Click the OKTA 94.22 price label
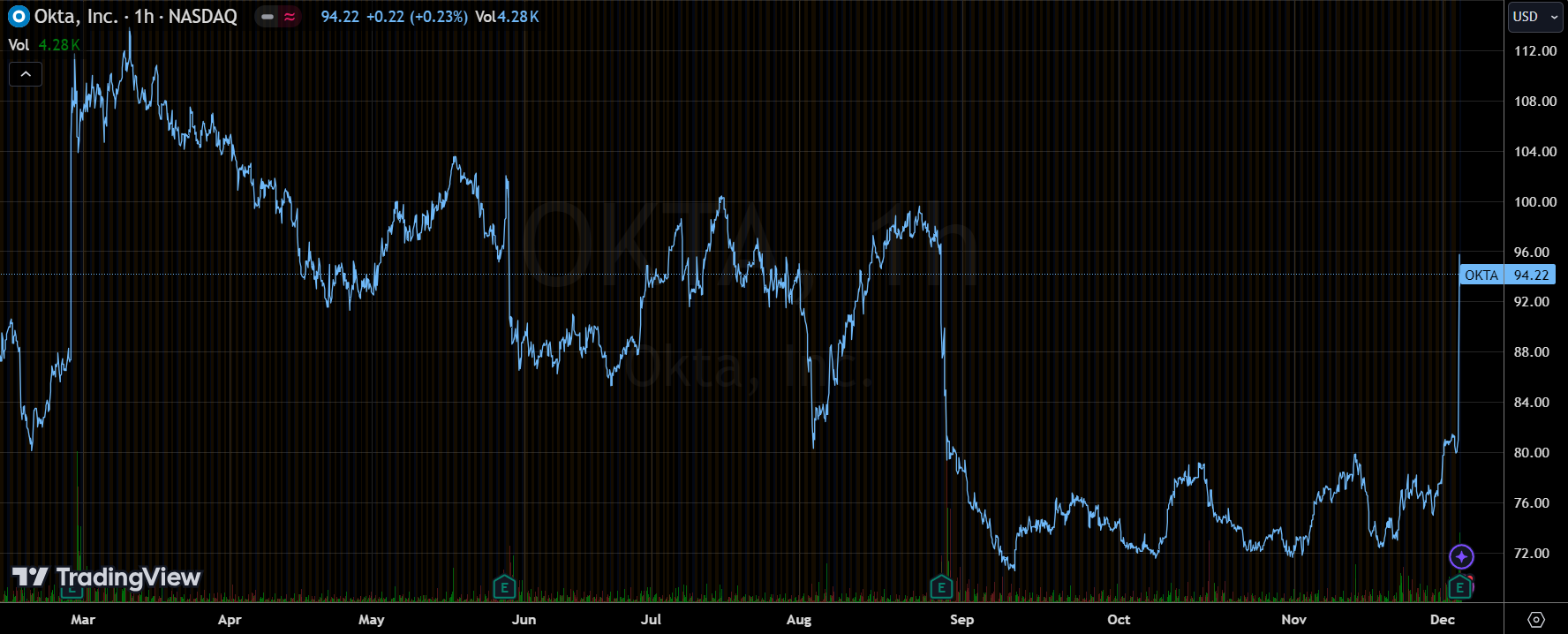Screen dimensions: 1568x634 [x=1507, y=275]
